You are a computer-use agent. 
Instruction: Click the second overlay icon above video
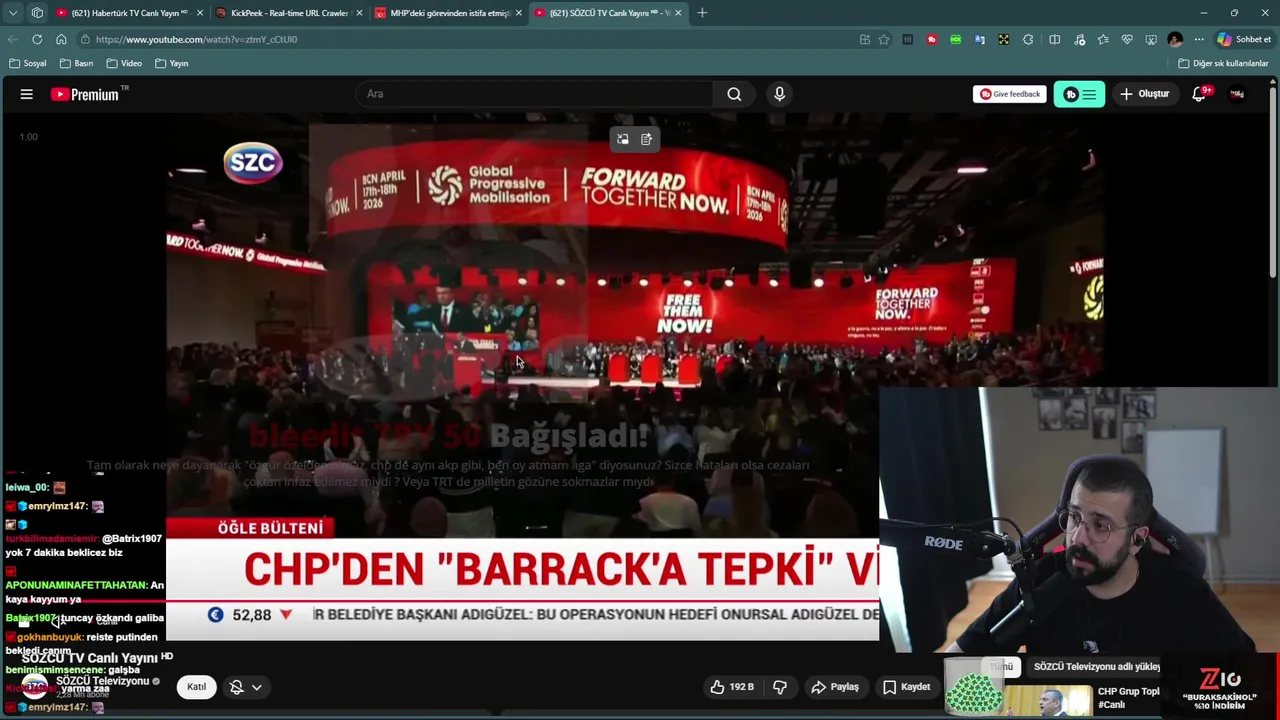(x=646, y=140)
